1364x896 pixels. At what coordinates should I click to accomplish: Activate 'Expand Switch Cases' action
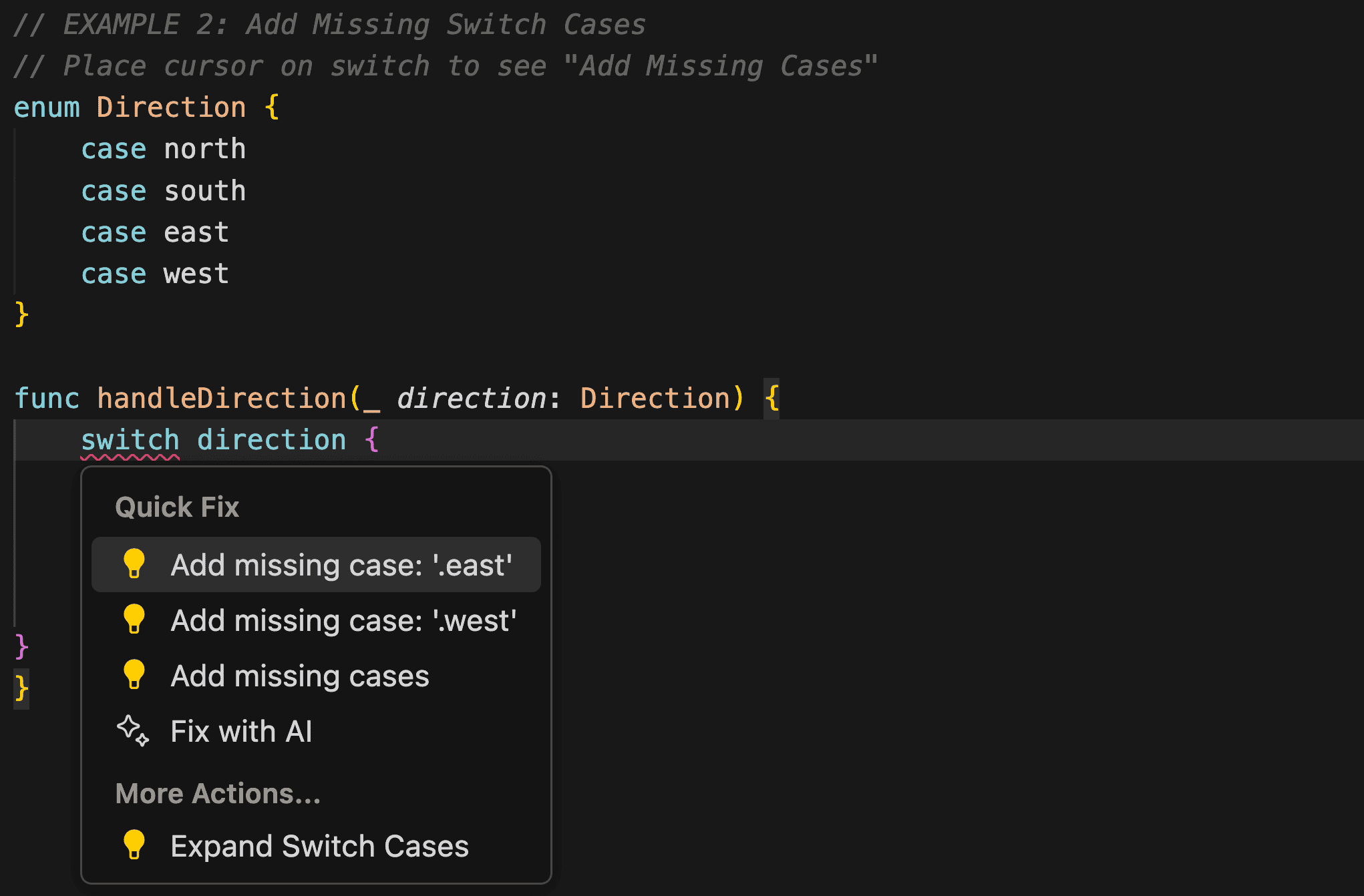click(319, 845)
